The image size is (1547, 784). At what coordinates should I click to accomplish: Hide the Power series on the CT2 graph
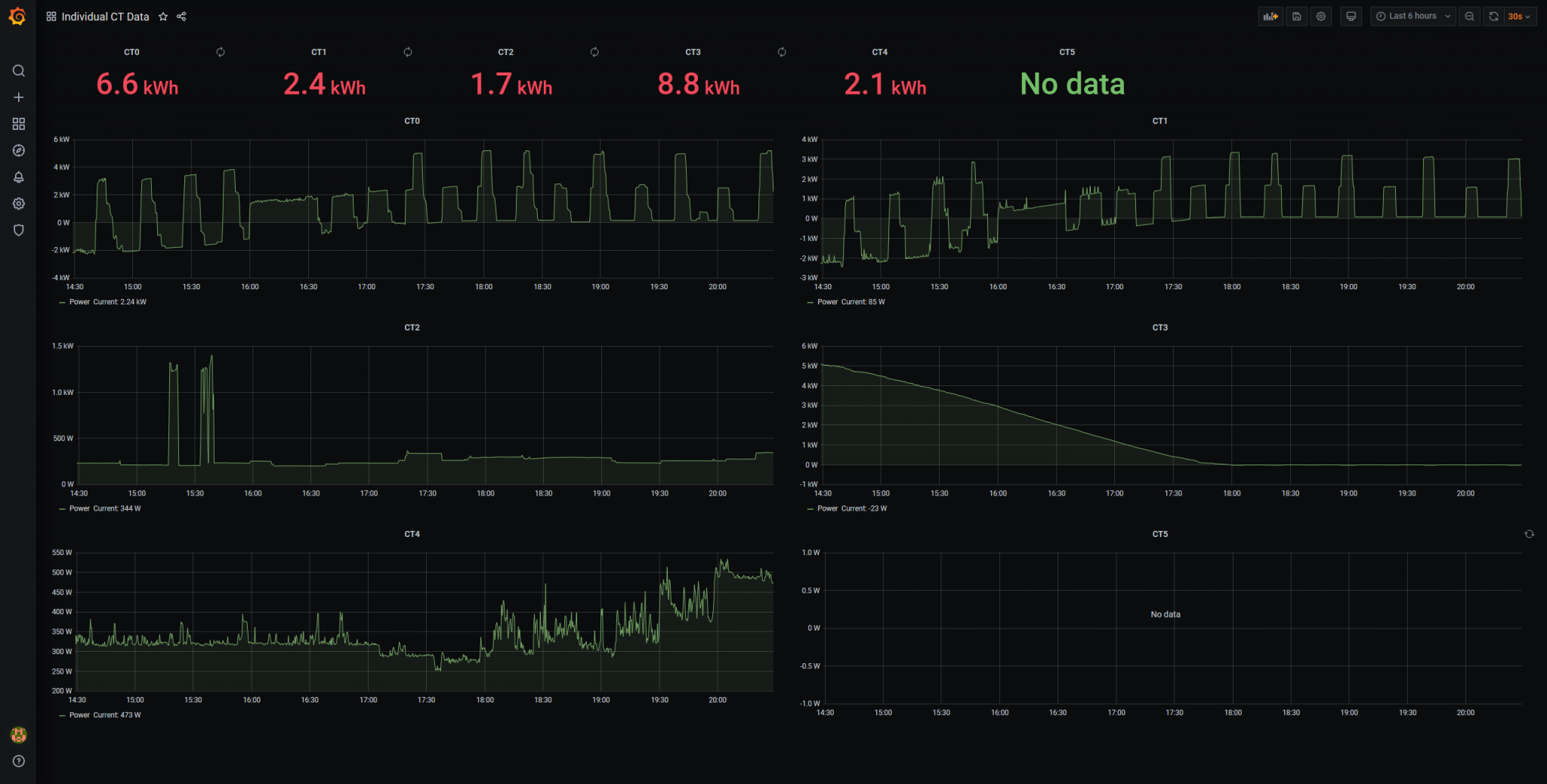pos(78,508)
